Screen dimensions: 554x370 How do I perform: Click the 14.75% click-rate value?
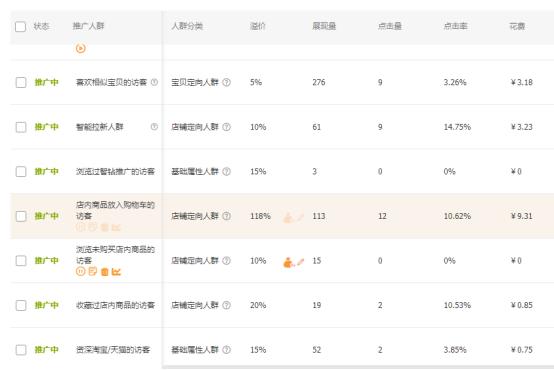pyautogui.click(x=457, y=127)
